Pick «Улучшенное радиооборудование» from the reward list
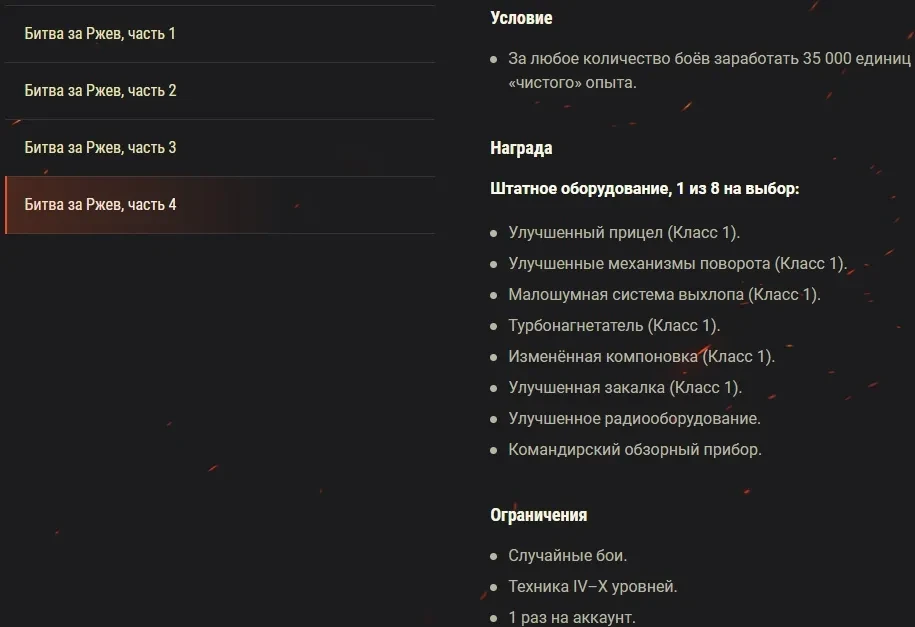Image resolution: width=915 pixels, height=627 pixels. (x=634, y=419)
